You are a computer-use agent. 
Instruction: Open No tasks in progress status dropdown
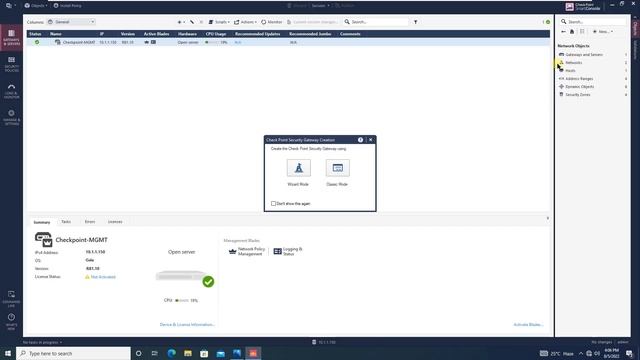point(42,342)
